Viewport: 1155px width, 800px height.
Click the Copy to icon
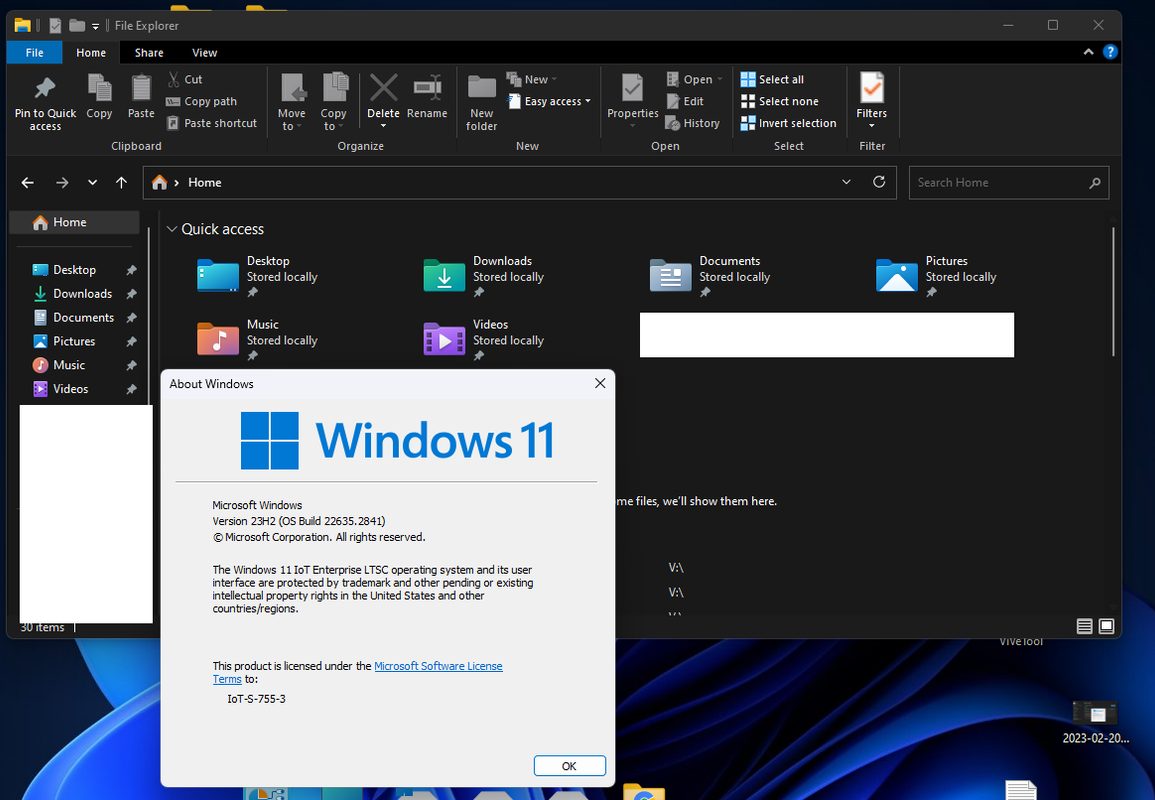335,88
